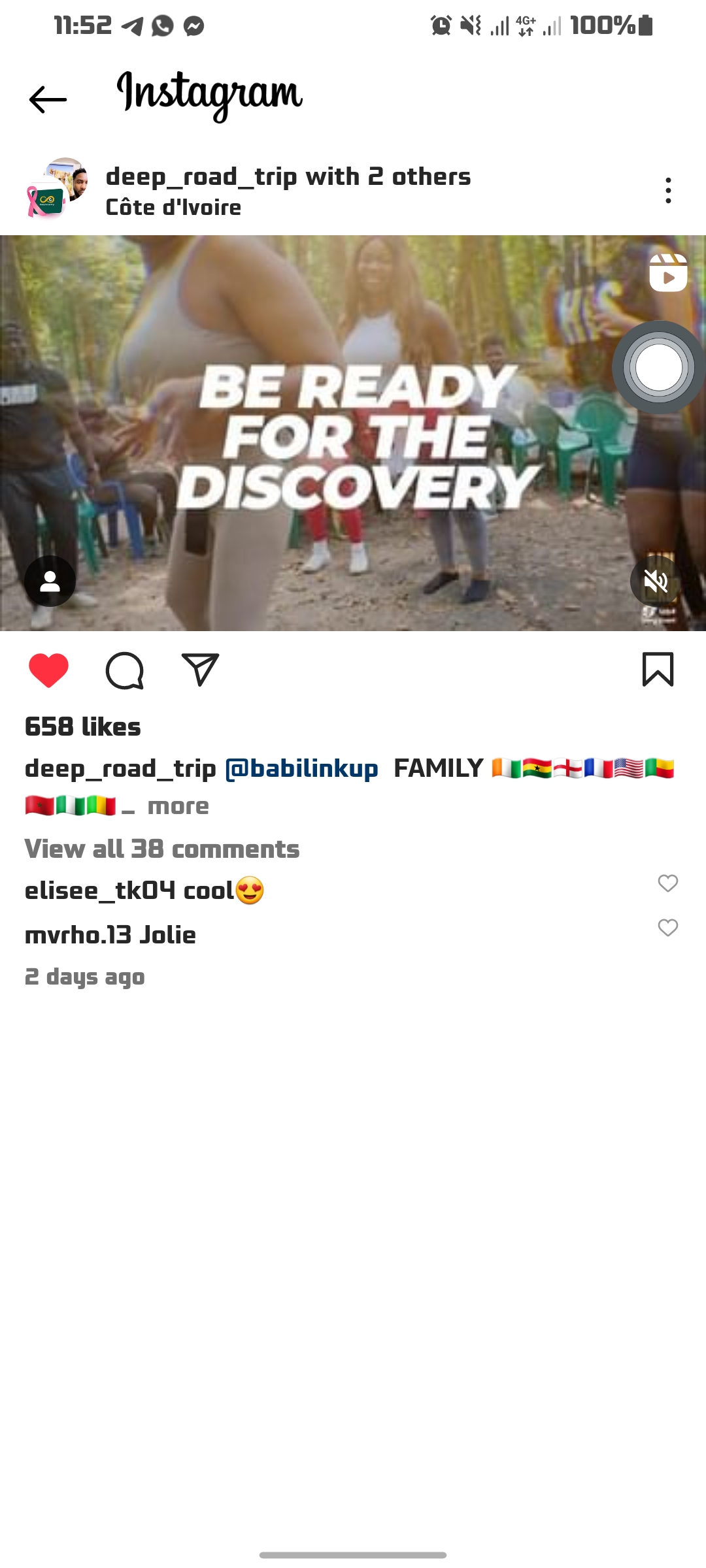Image resolution: width=706 pixels, height=1568 pixels.
Task: Open @babilinkup mention in caption
Action: [x=301, y=768]
